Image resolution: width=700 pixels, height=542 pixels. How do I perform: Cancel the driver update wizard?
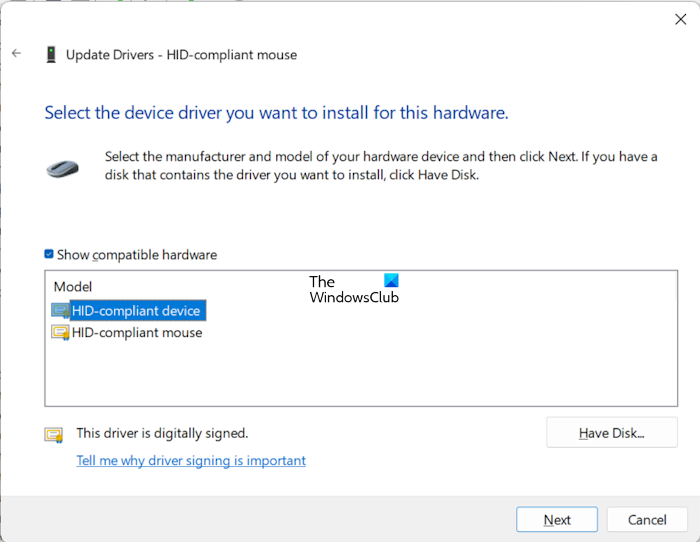[x=647, y=520]
